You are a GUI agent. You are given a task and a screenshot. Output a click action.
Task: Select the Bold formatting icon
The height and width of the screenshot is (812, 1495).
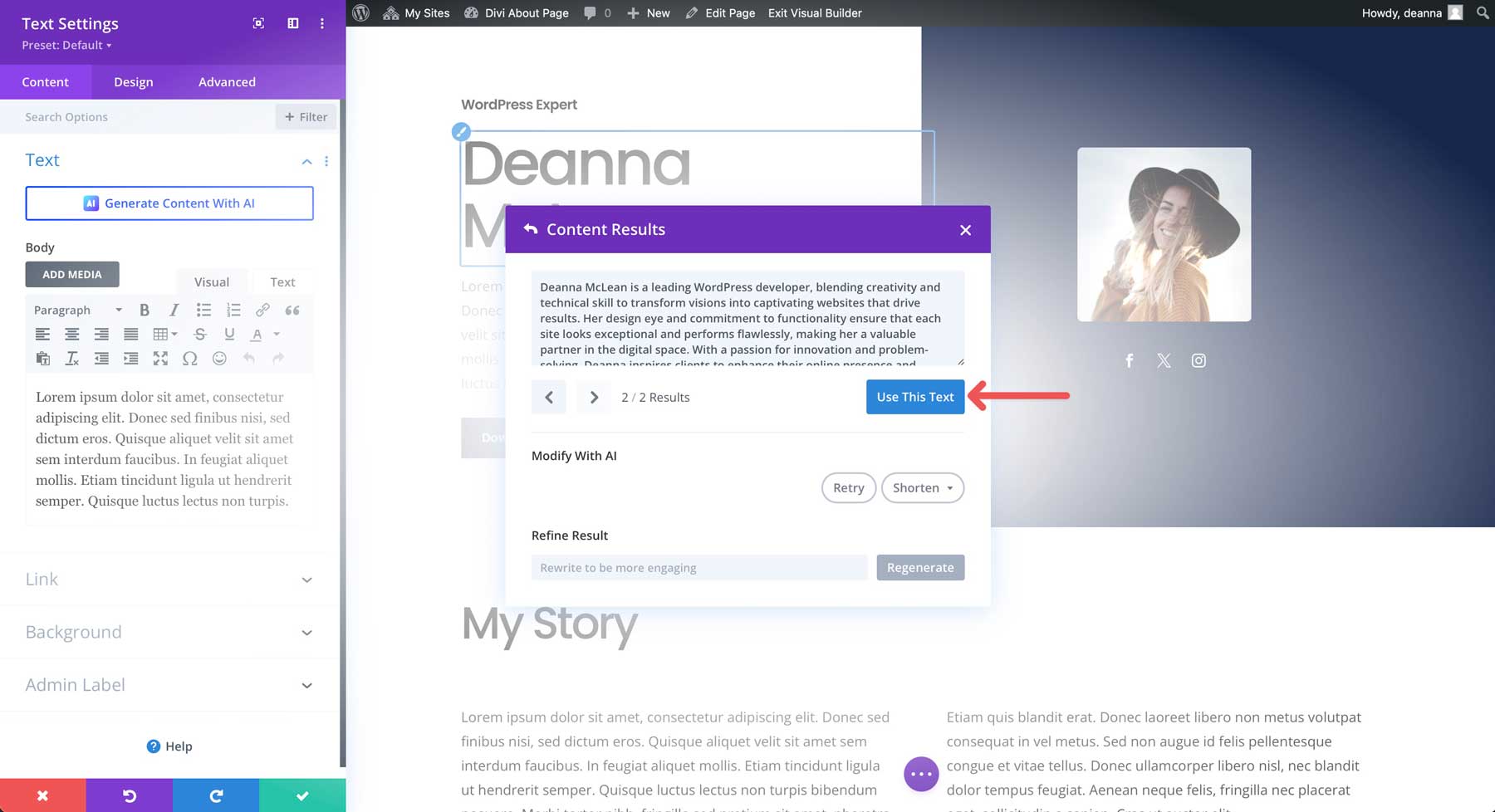click(145, 310)
